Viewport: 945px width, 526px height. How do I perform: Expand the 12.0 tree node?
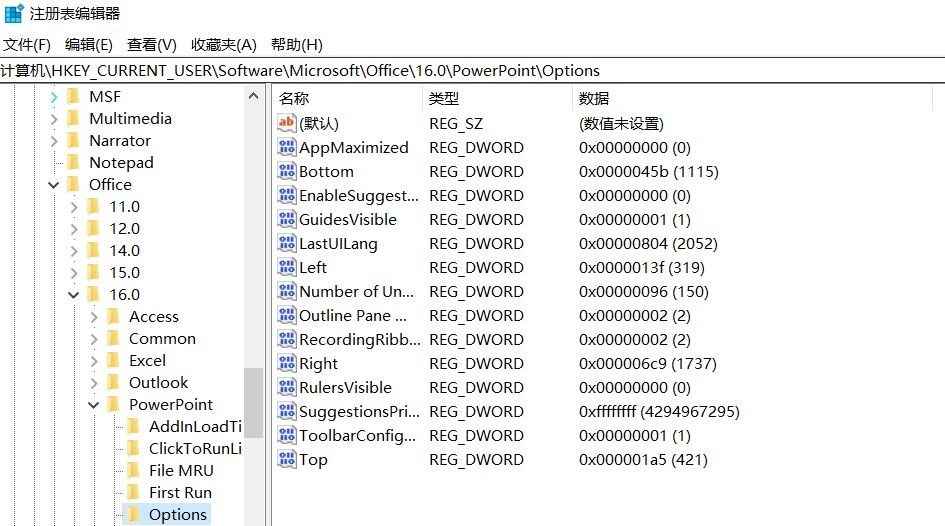[x=74, y=229]
